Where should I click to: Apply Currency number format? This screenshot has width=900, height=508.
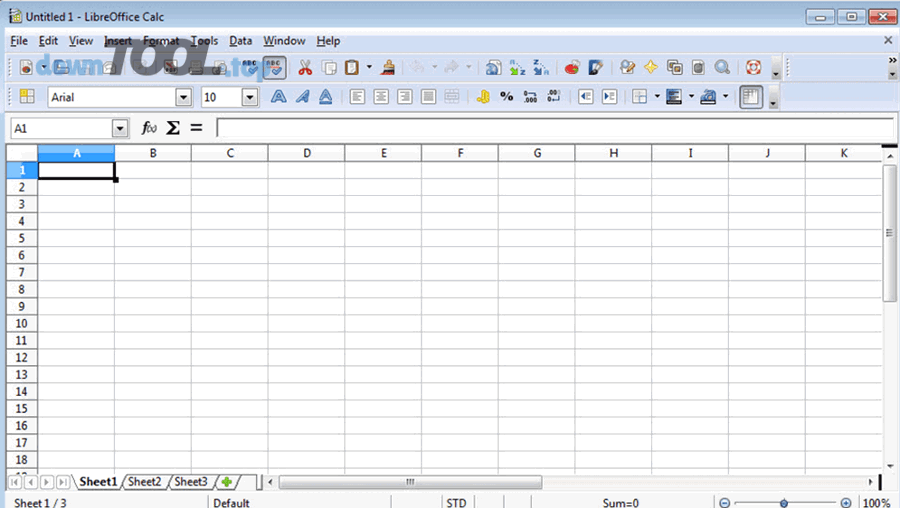(483, 96)
